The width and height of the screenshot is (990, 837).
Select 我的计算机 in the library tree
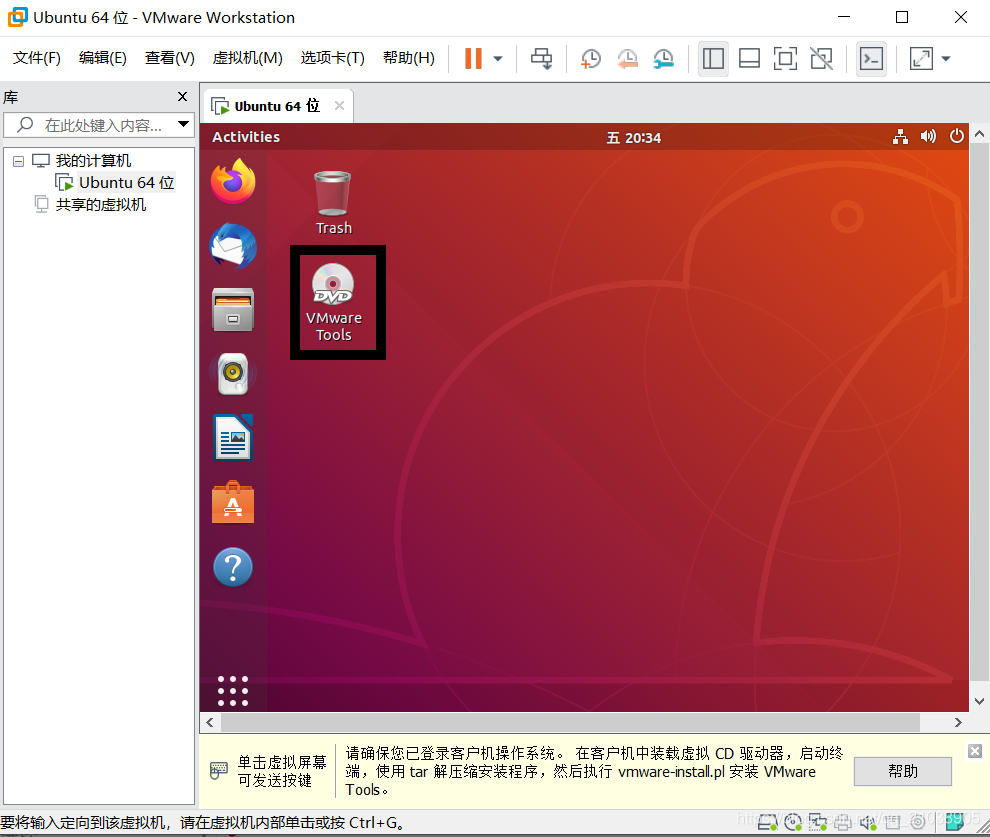pos(93,160)
